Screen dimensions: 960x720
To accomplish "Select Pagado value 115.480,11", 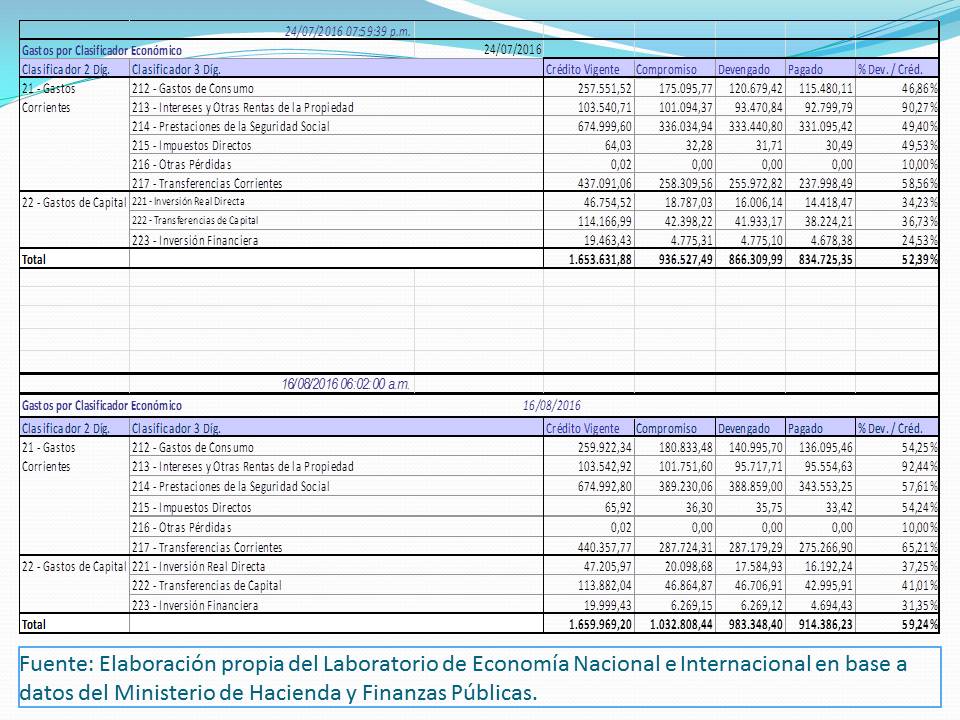I will (825, 88).
